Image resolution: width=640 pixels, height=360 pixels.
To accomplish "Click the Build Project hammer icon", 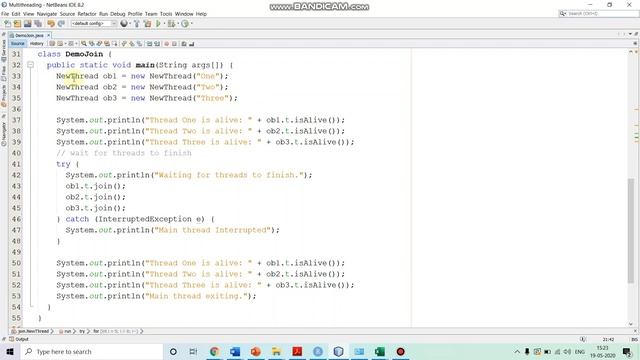I will pyautogui.click(x=137, y=24).
